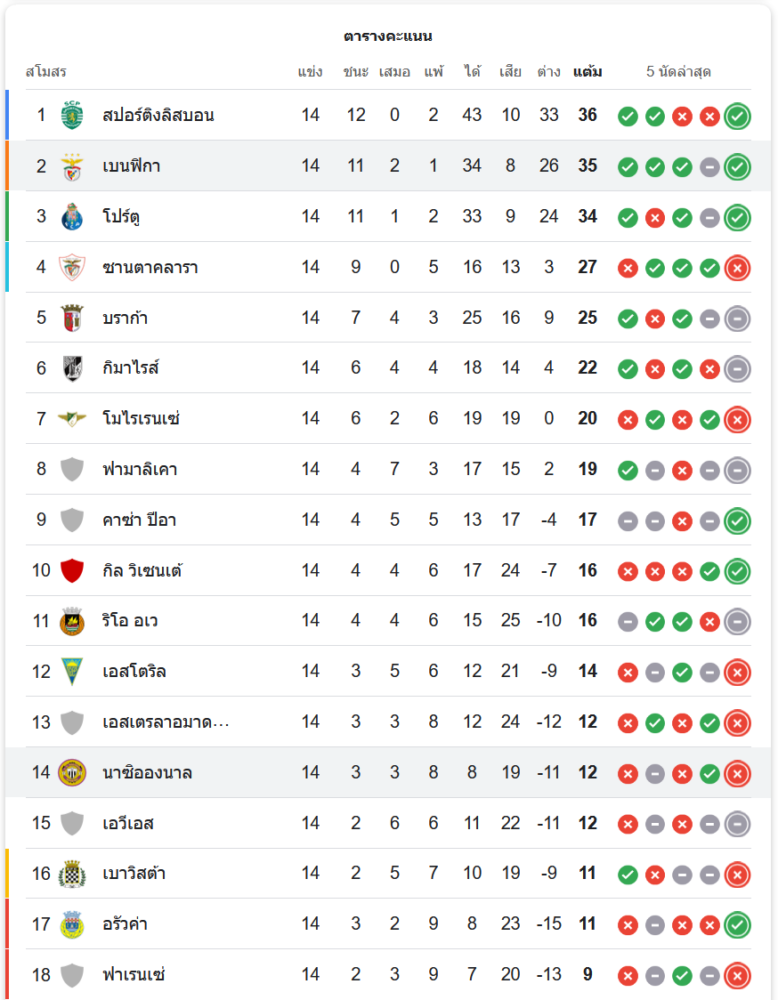Viewport: 778px width, 1000px height.
Task: Click Braga's latest draw result circle
Action: click(737, 319)
